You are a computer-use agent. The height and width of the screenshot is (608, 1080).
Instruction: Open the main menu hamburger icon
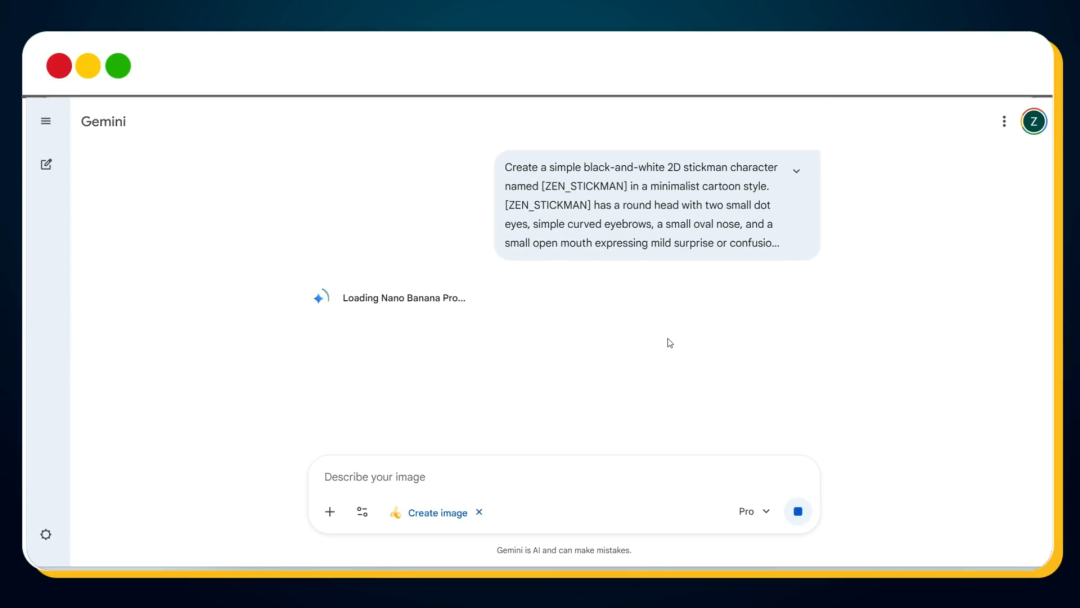pyautogui.click(x=46, y=121)
